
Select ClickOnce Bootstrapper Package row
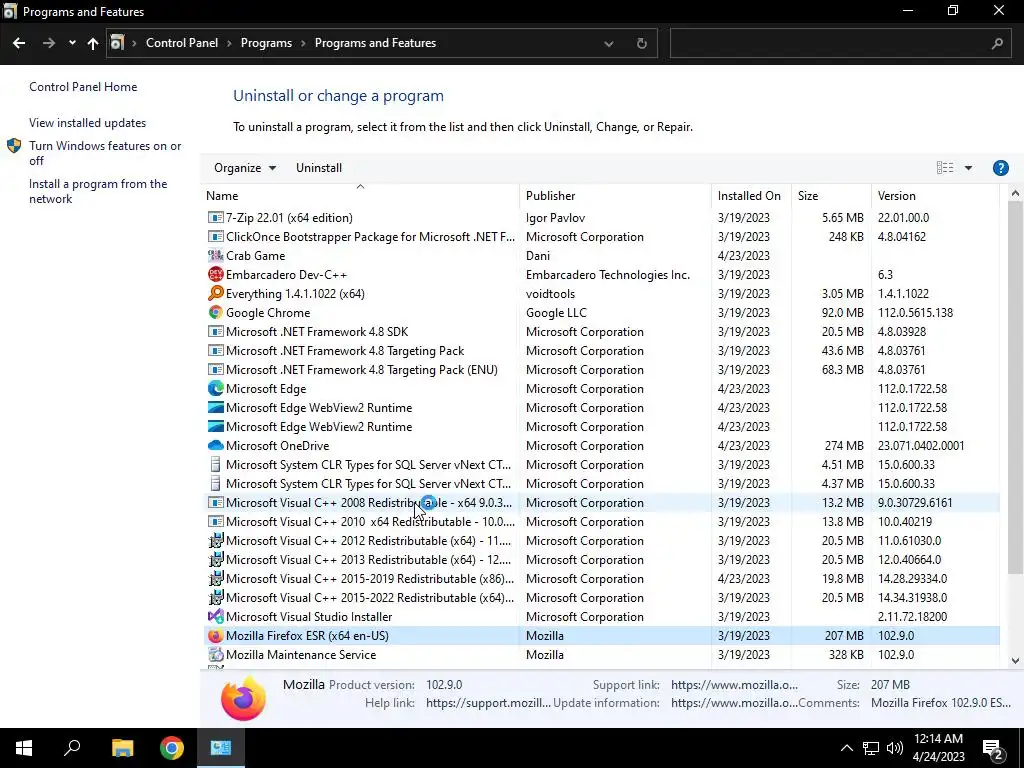tap(601, 236)
